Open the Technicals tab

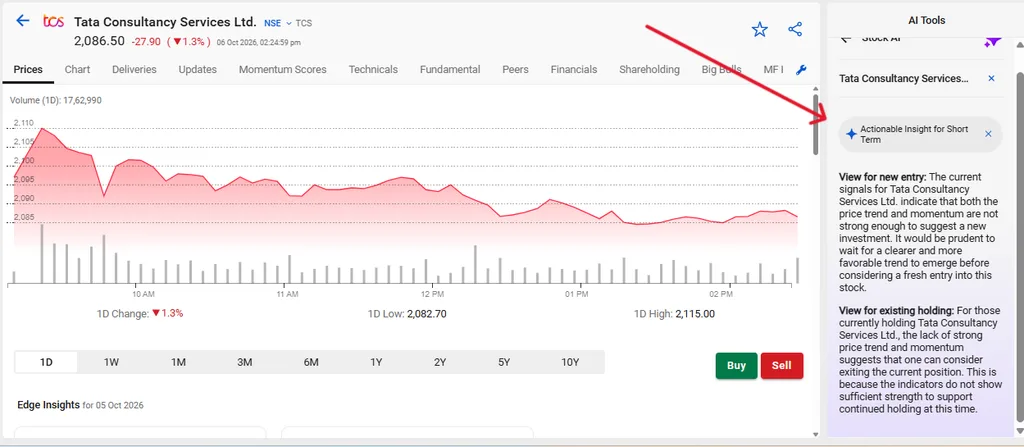coord(373,69)
